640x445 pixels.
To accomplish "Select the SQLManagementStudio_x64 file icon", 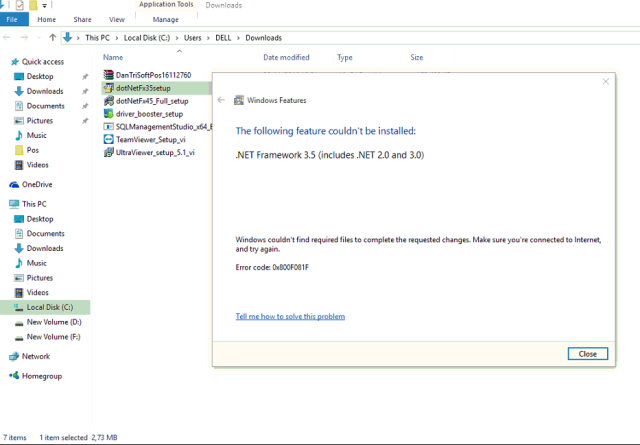I will click(108, 127).
